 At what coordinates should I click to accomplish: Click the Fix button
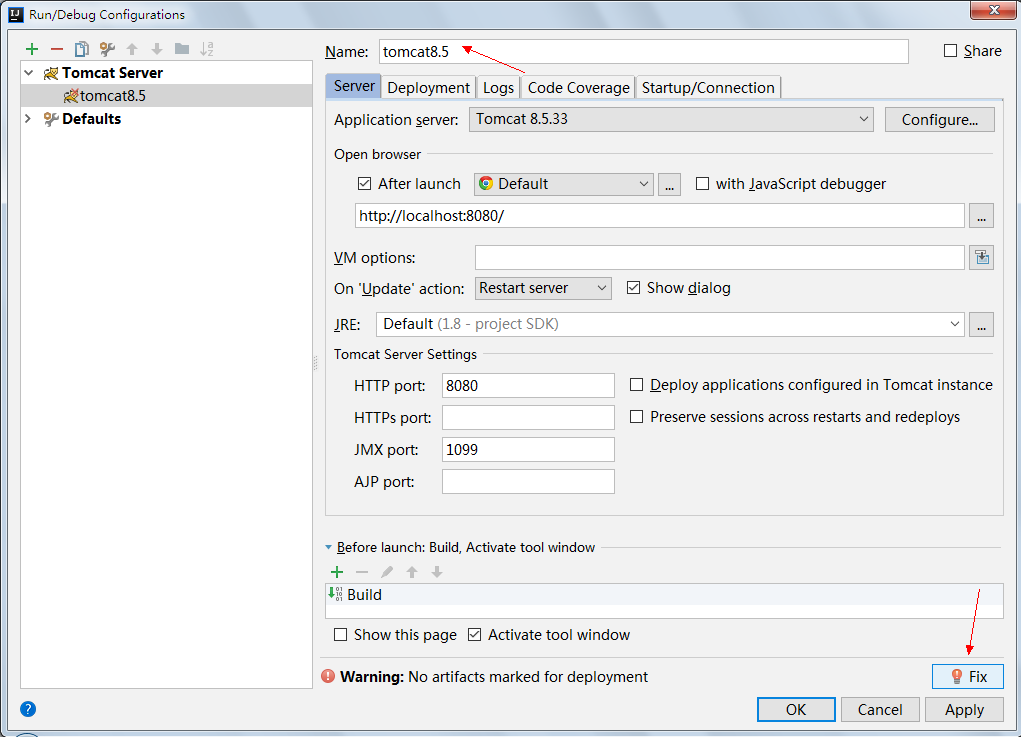(968, 676)
